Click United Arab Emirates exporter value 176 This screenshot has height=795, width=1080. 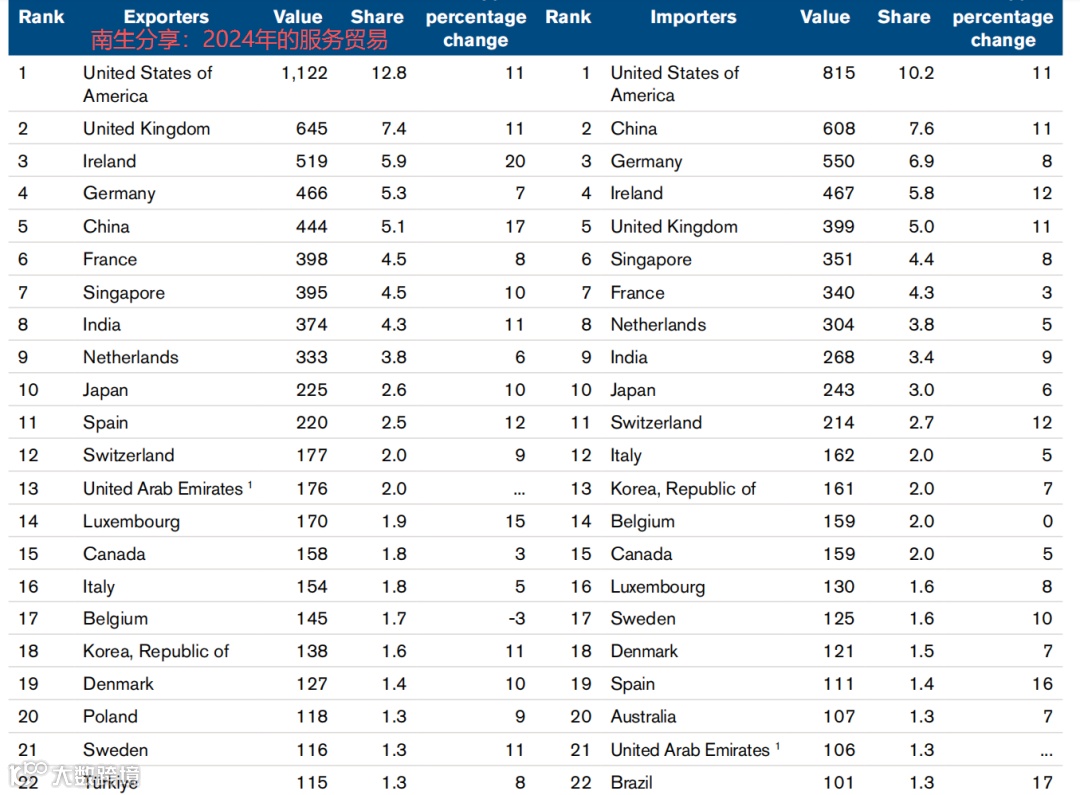click(311, 488)
